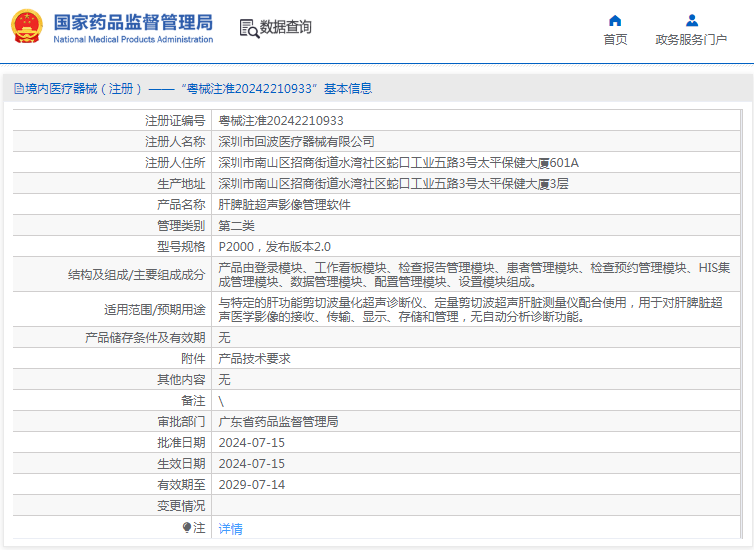Click registrant address ending 601A
Viewport: 754px width, 550px height.
pyautogui.click(x=398, y=162)
